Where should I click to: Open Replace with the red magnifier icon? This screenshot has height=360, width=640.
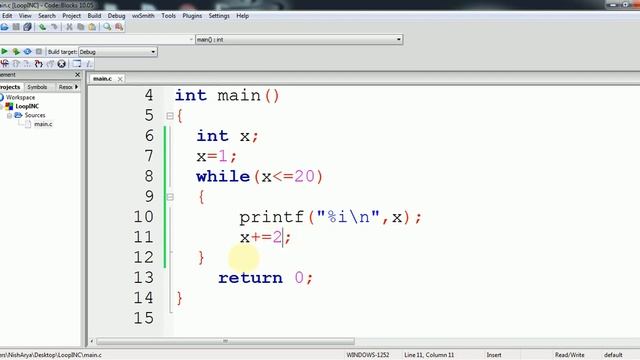pyautogui.click(x=119, y=27)
